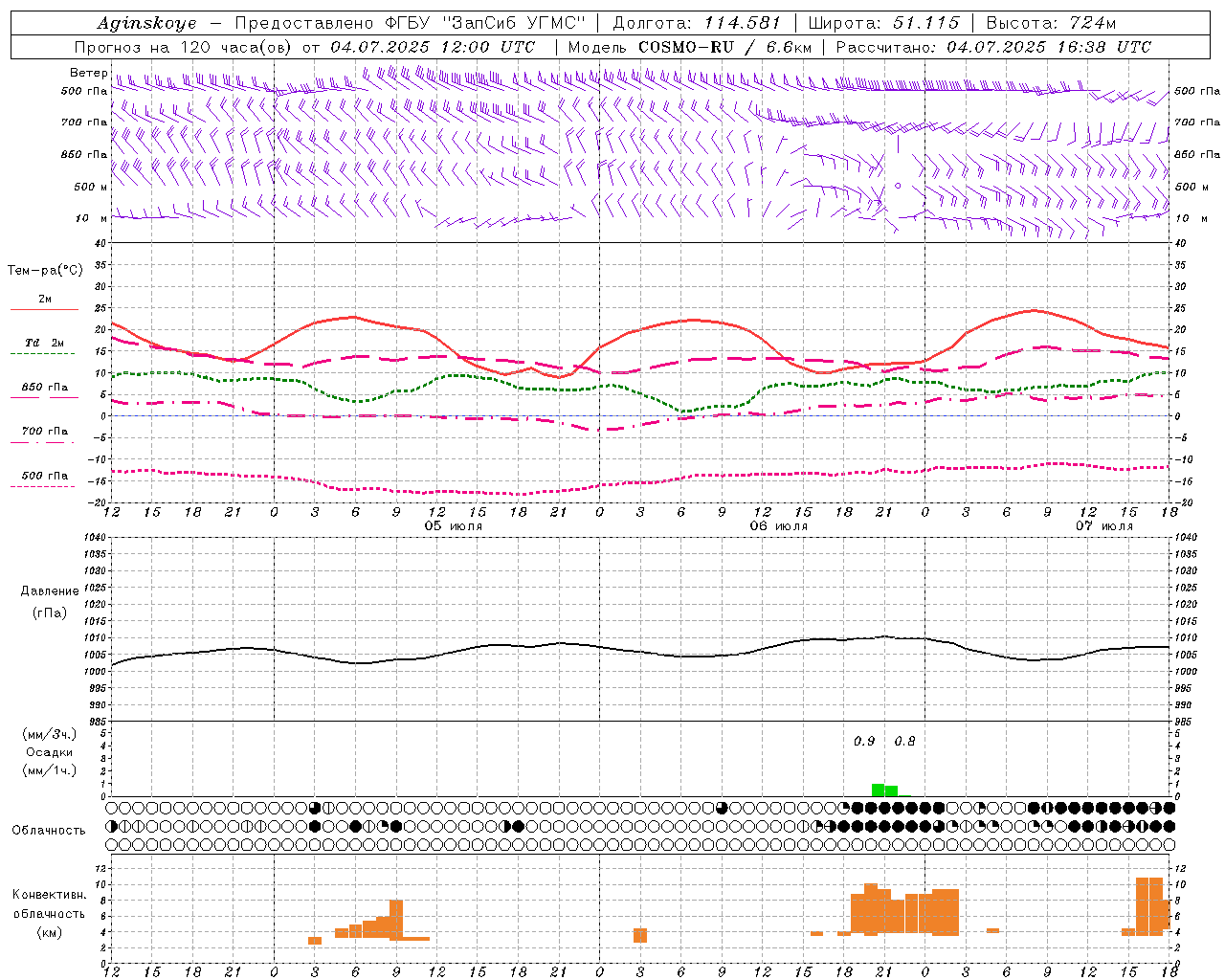Click red solid line sample under "2м" legend

pyautogui.click(x=44, y=310)
